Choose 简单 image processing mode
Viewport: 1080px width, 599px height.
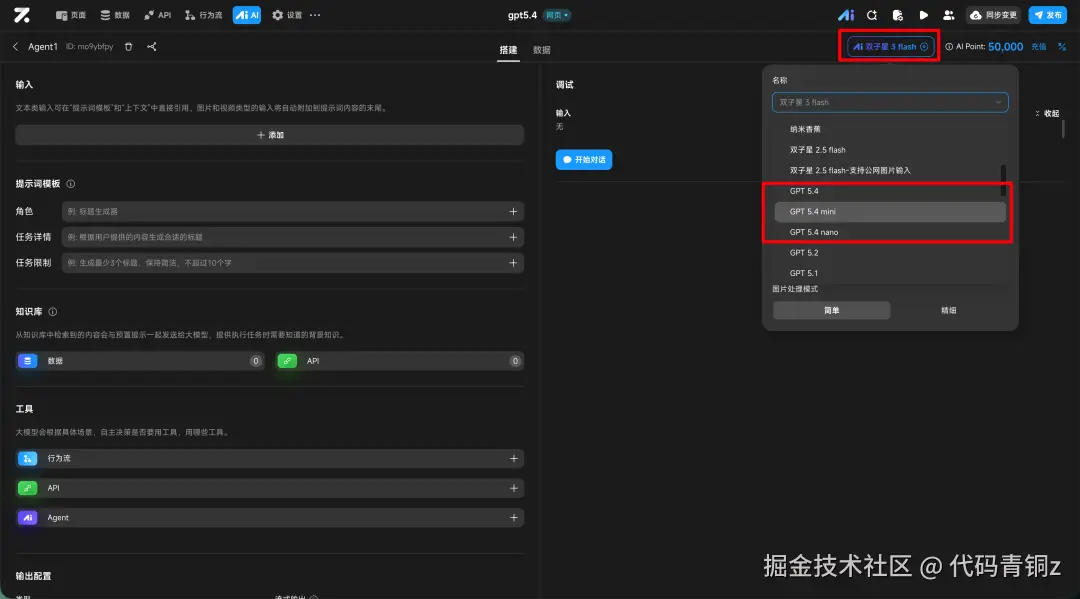(x=831, y=311)
